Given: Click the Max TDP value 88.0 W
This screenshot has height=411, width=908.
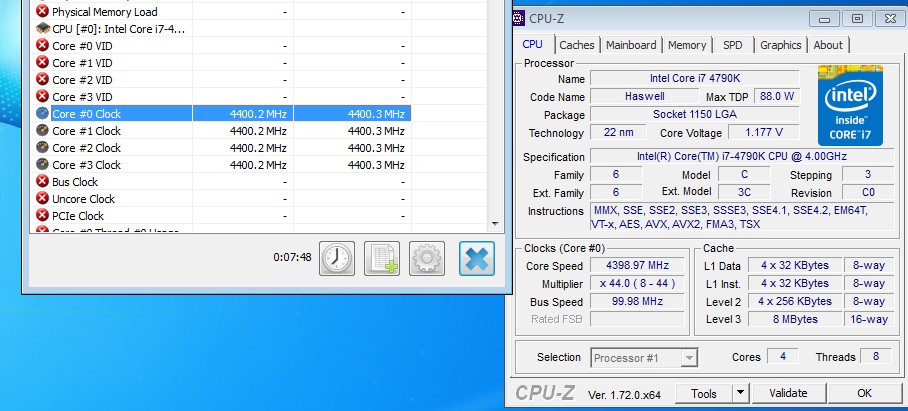Looking at the screenshot, I should pyautogui.click(x=777, y=96).
